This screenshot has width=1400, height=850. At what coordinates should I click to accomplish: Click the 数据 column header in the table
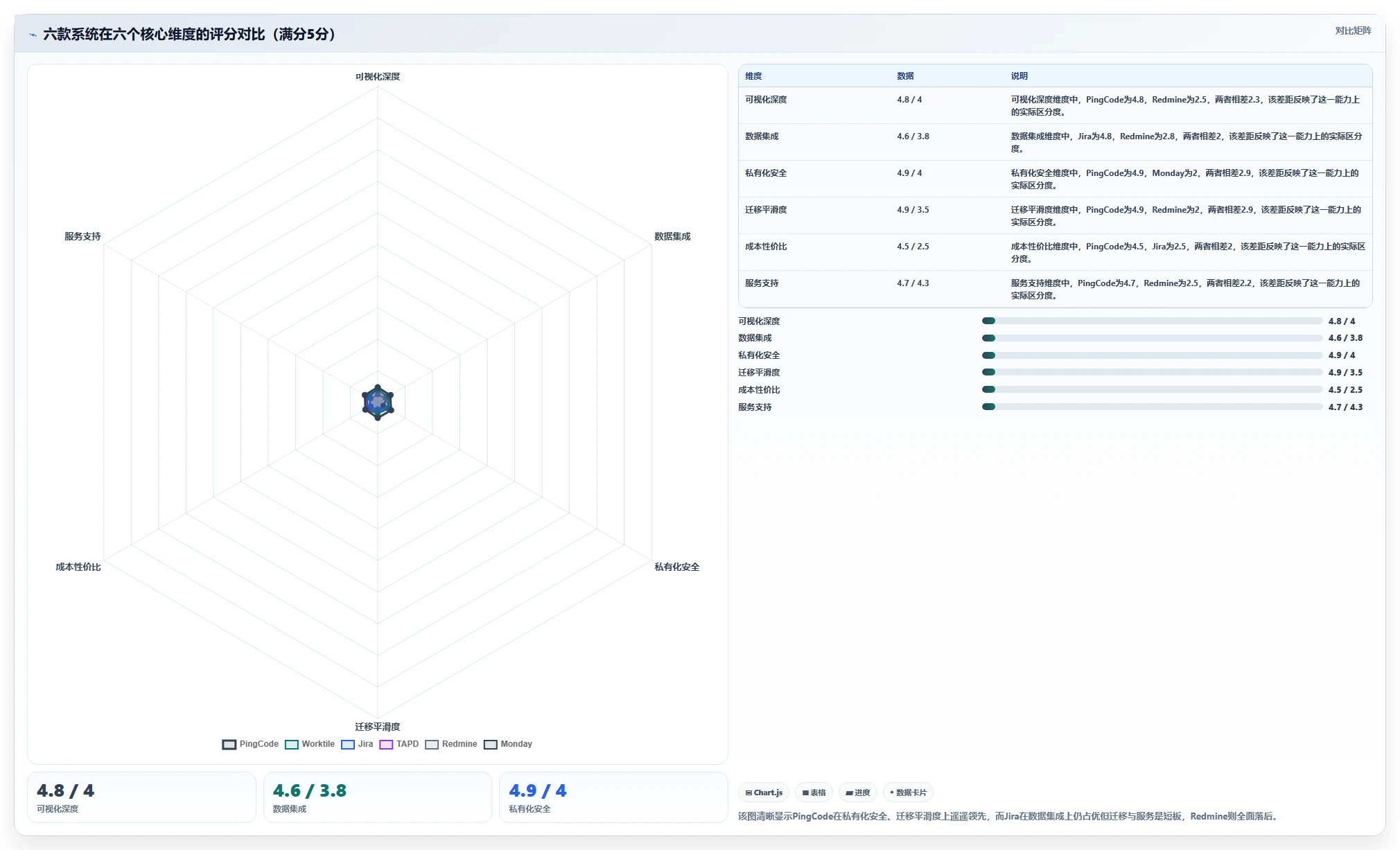tap(905, 76)
